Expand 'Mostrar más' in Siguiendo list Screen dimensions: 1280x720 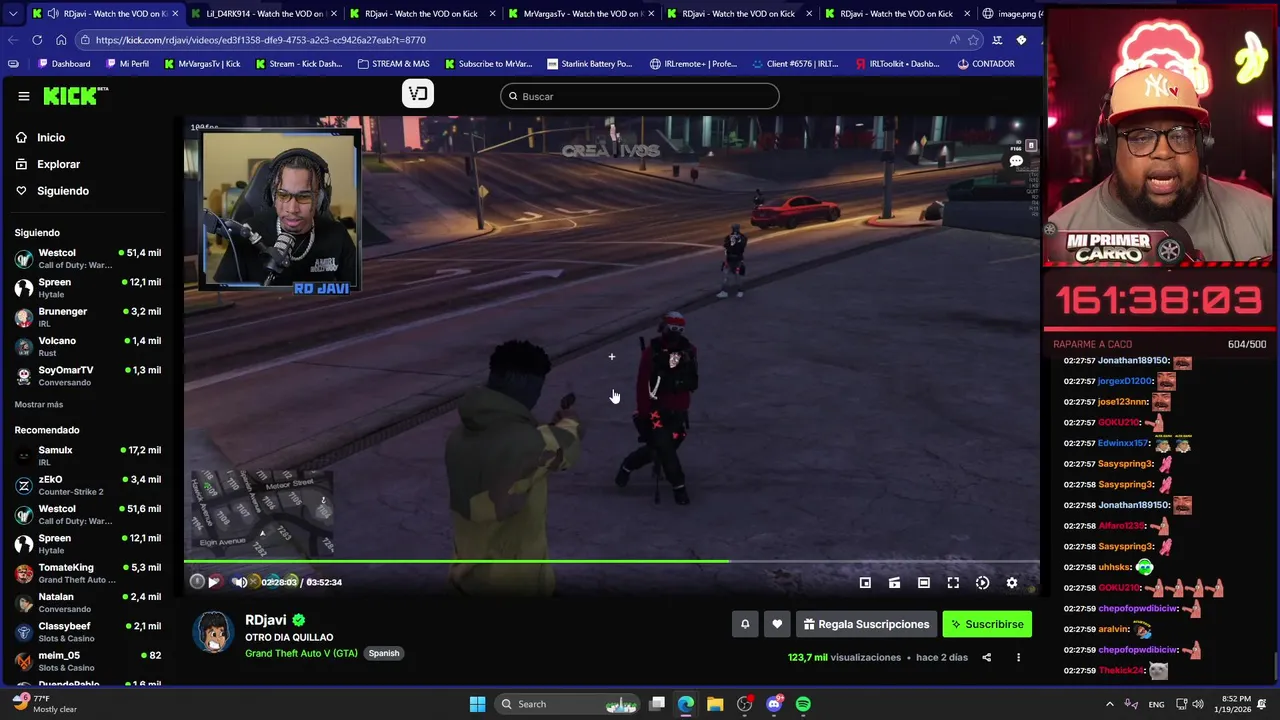[x=39, y=404]
